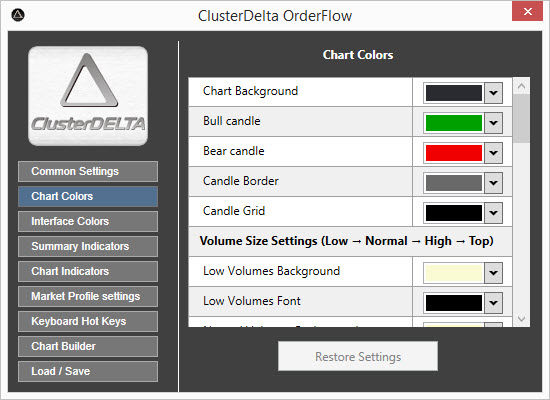
Task: Expand the Chart Background color dropdown
Action: tap(494, 93)
